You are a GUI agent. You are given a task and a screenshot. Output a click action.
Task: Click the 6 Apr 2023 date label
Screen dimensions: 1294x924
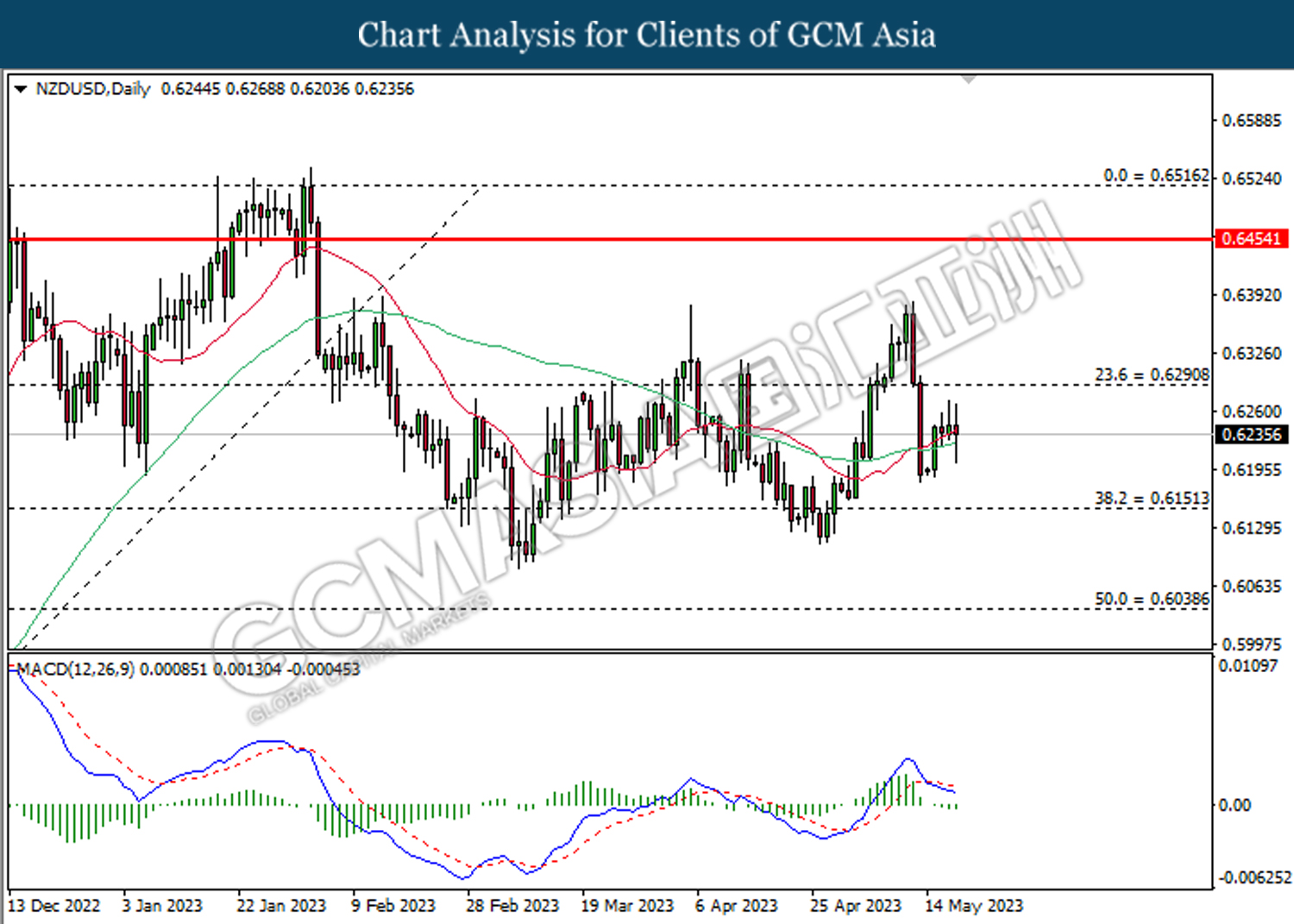tap(737, 906)
